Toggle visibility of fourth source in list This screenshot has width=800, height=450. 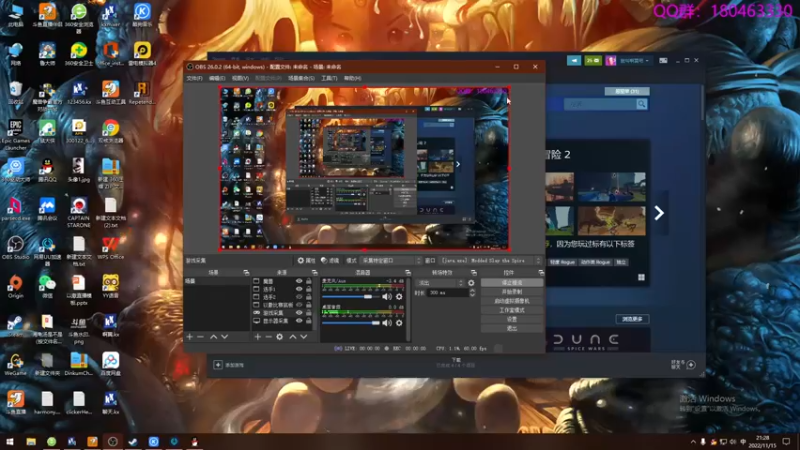pos(299,305)
